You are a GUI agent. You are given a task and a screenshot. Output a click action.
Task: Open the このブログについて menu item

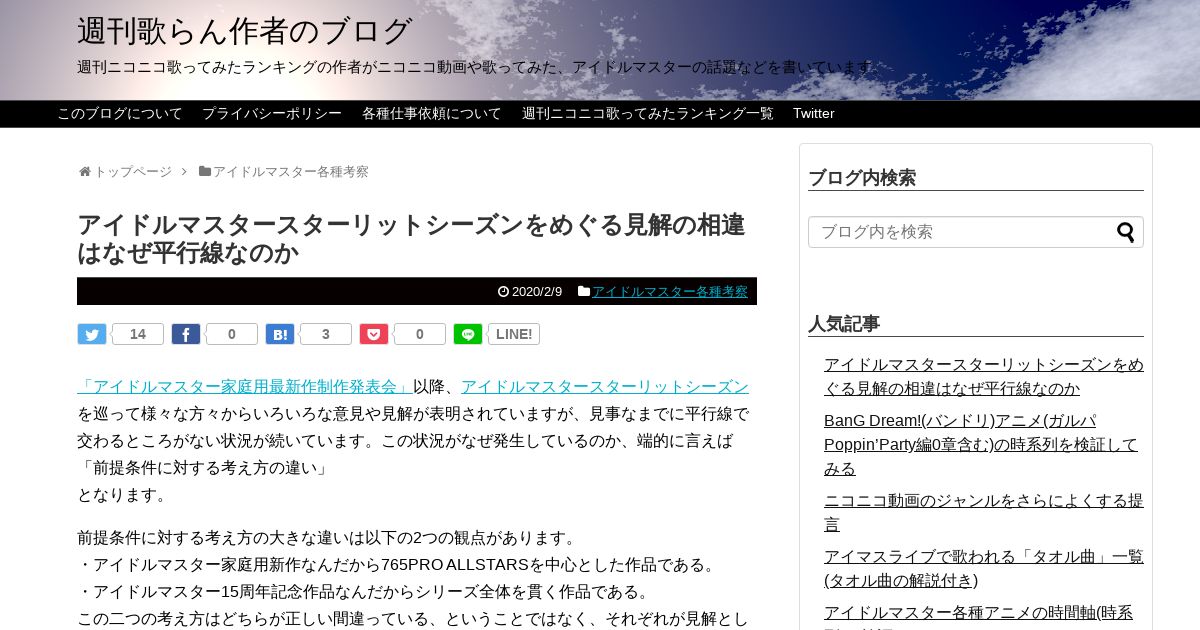click(x=120, y=113)
